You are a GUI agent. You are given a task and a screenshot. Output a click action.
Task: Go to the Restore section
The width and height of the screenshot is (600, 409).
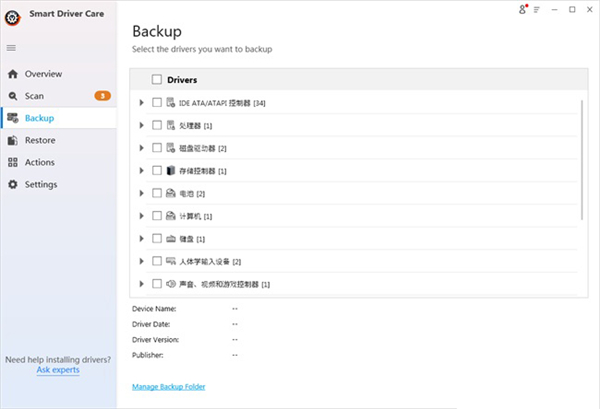(x=40, y=140)
